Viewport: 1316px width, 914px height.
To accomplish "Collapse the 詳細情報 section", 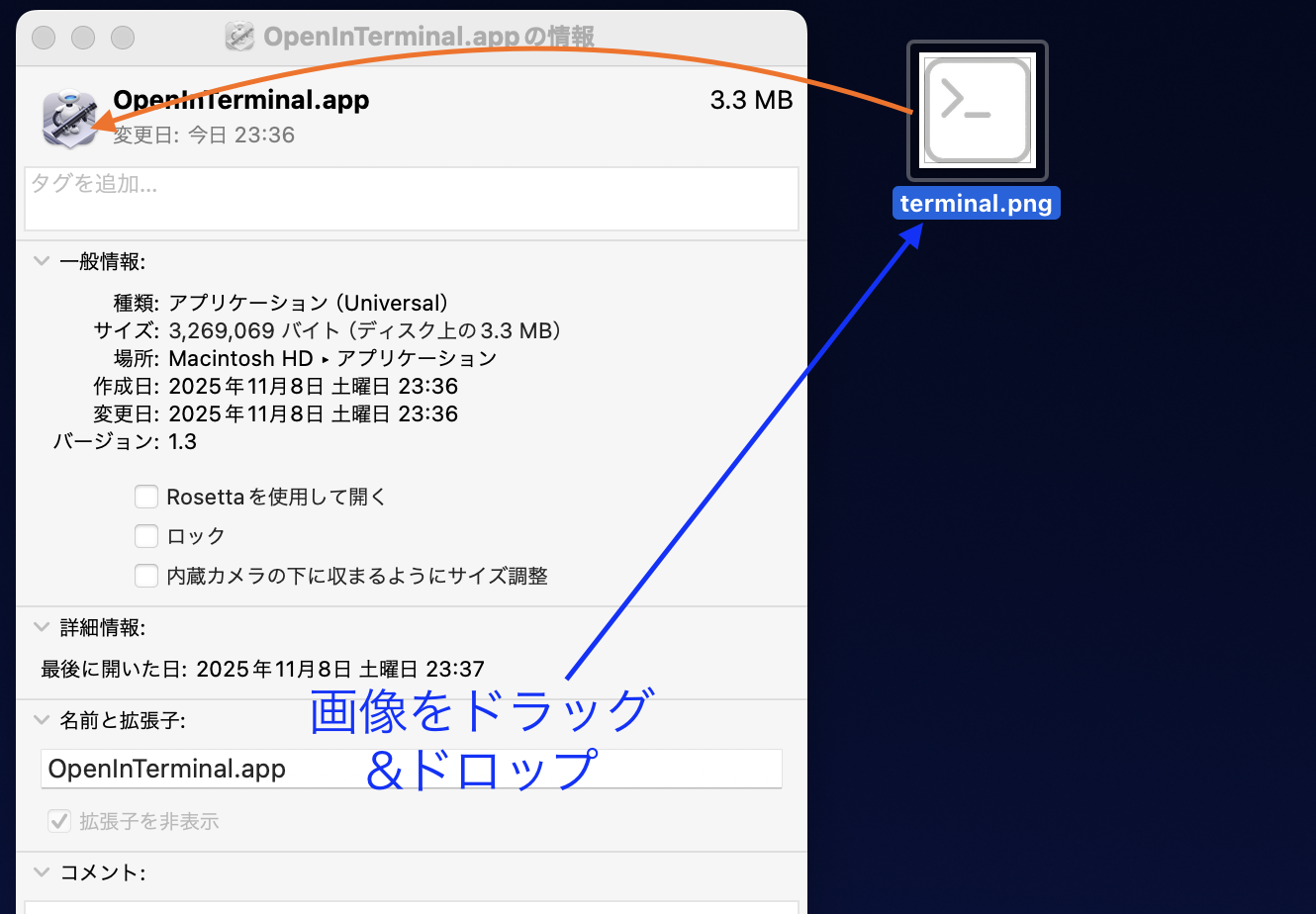I will point(42,627).
